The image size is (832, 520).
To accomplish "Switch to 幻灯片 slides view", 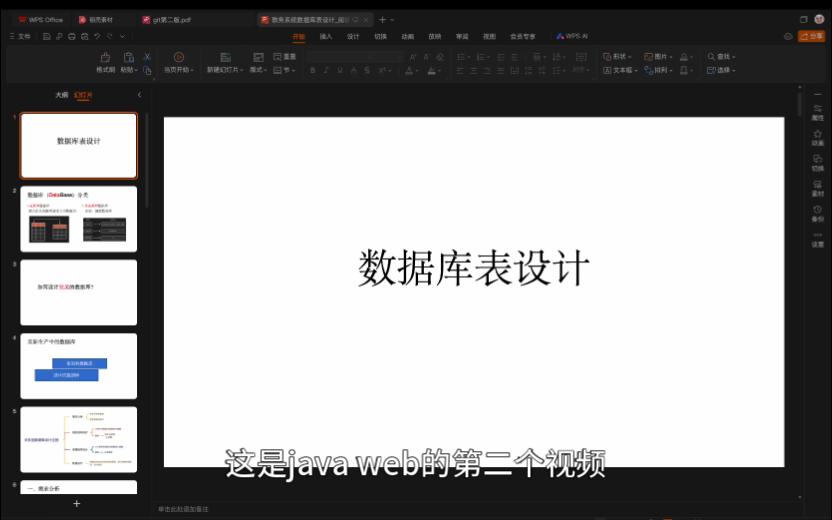I will (x=83, y=95).
